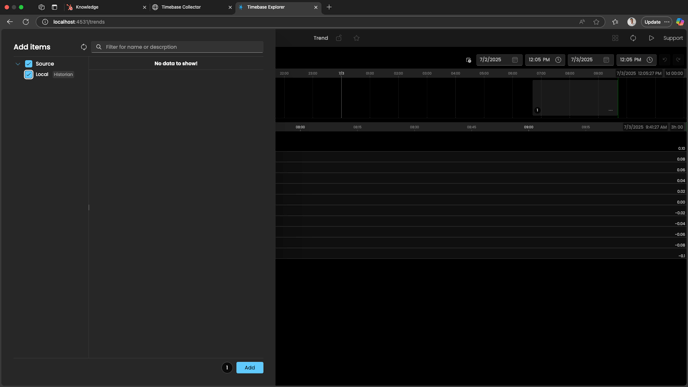The height and width of the screenshot is (387, 688).
Task: Click the Trend share icon
Action: point(339,38)
